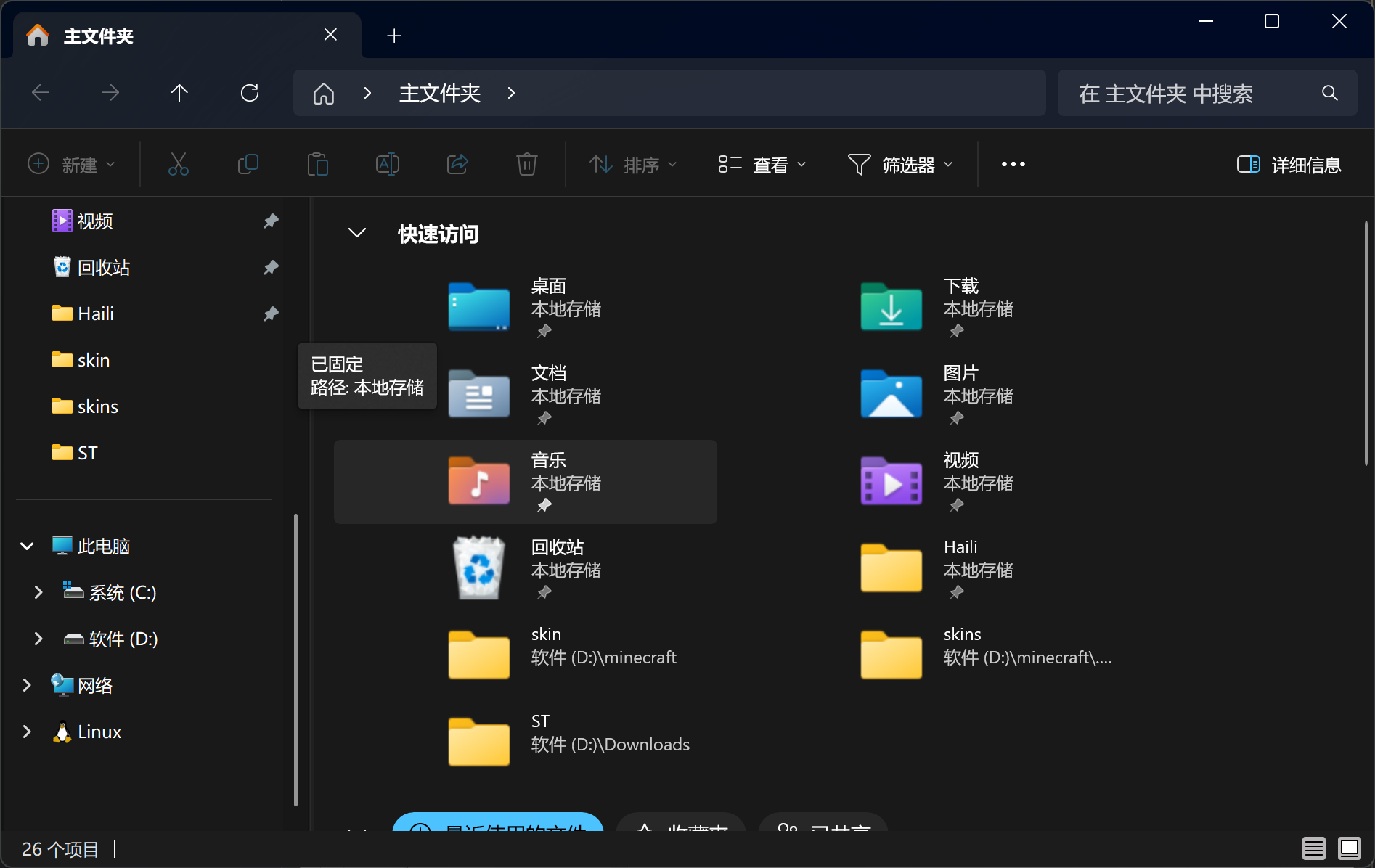
Task: Toggle the 详细信息 details pane
Action: 1289,164
